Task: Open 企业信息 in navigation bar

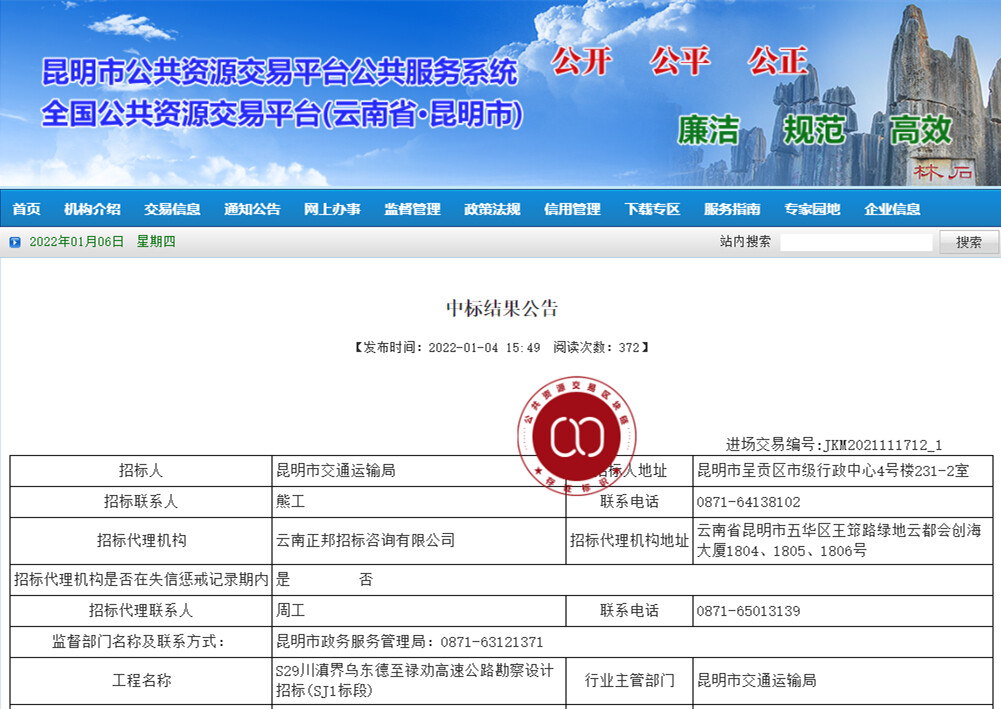Action: click(x=892, y=209)
